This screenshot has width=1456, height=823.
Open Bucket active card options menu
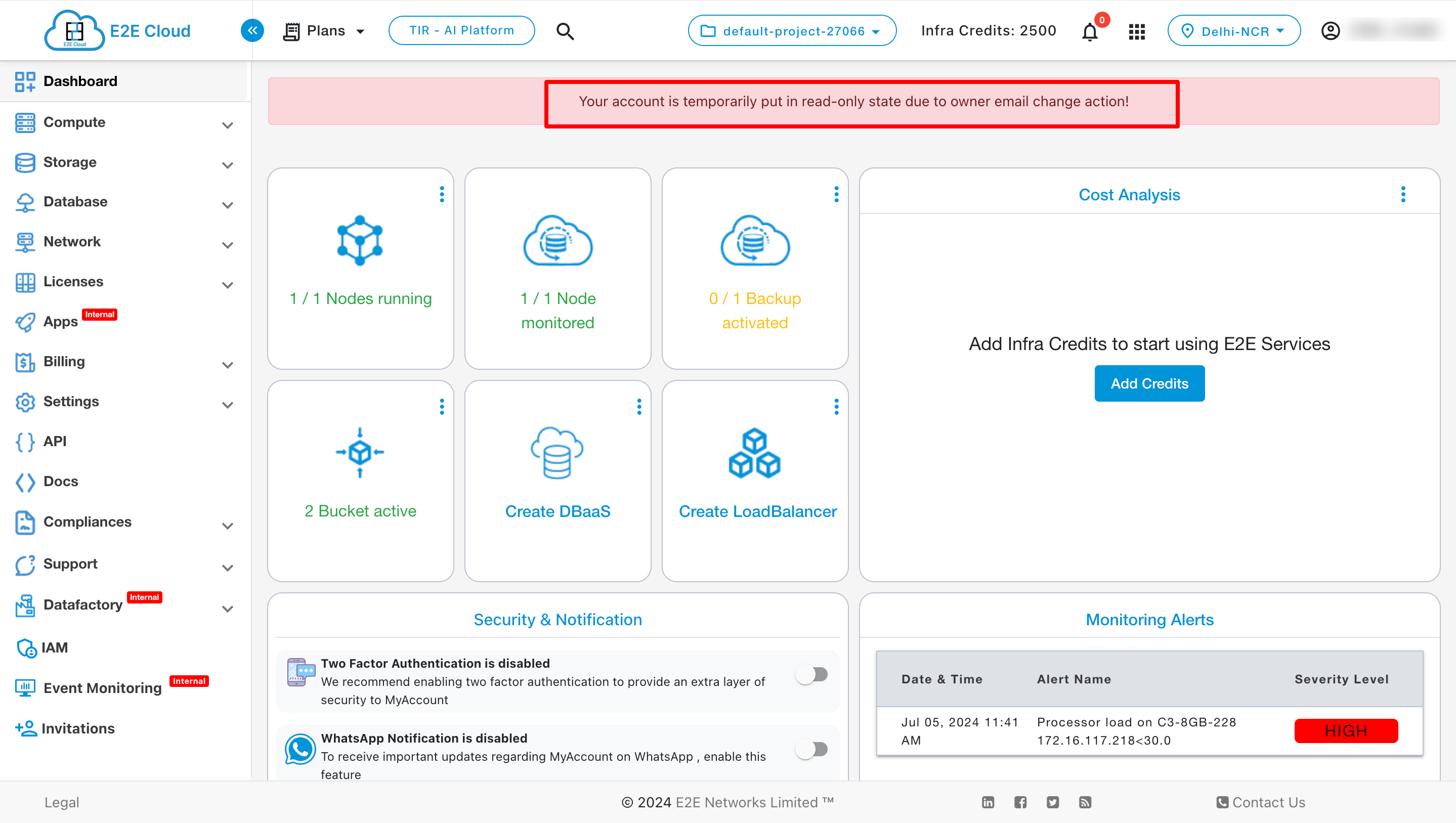click(442, 406)
